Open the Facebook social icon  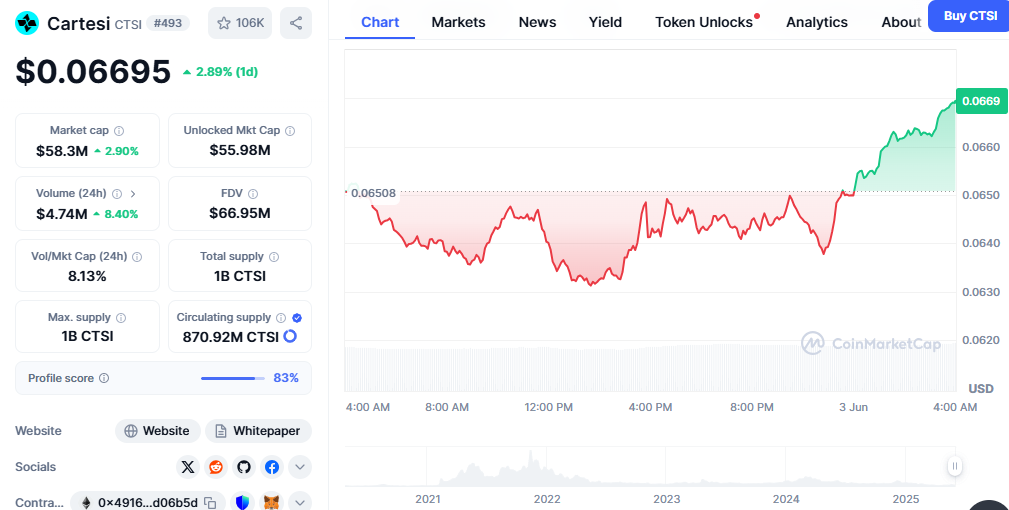point(272,467)
